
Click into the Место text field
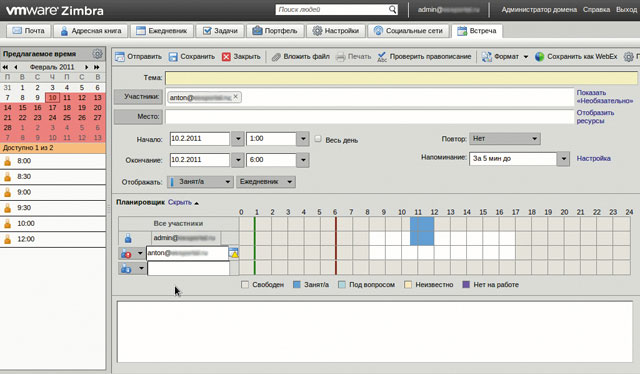tap(369, 117)
